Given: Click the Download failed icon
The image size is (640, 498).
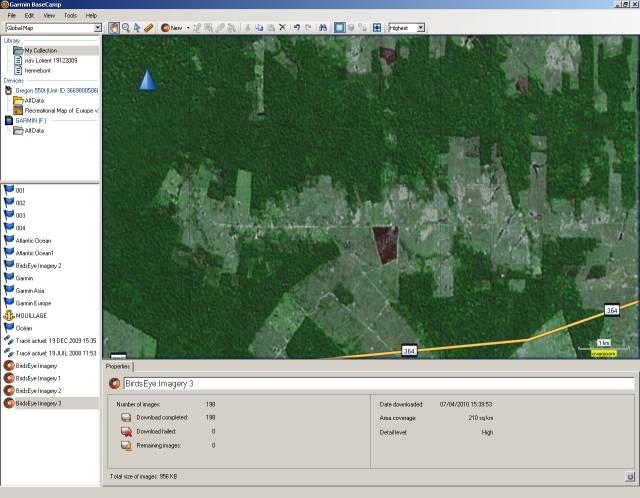Looking at the screenshot, I should 126,431.
